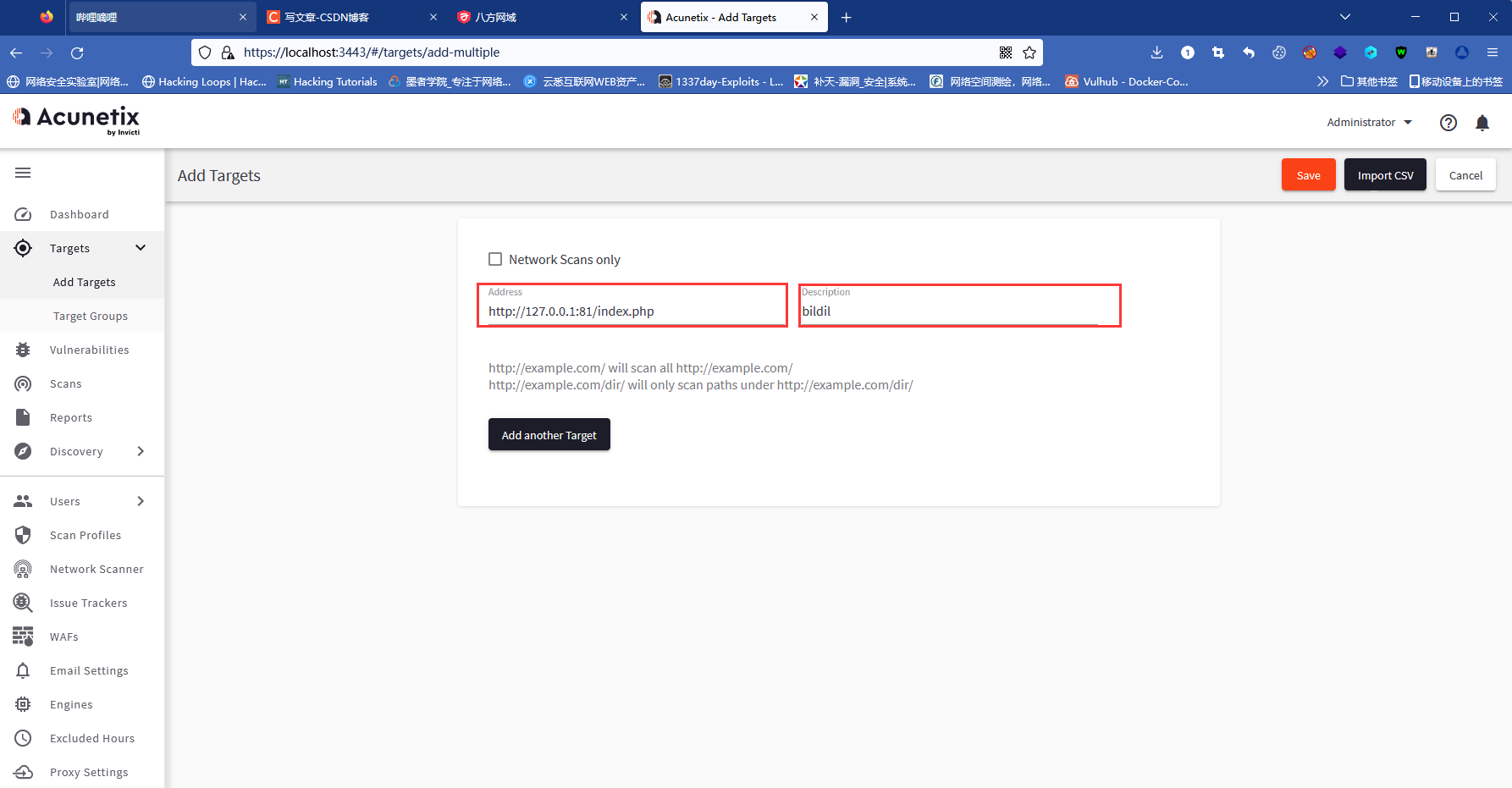Toggle the hamburger sidebar menu

pos(23,173)
